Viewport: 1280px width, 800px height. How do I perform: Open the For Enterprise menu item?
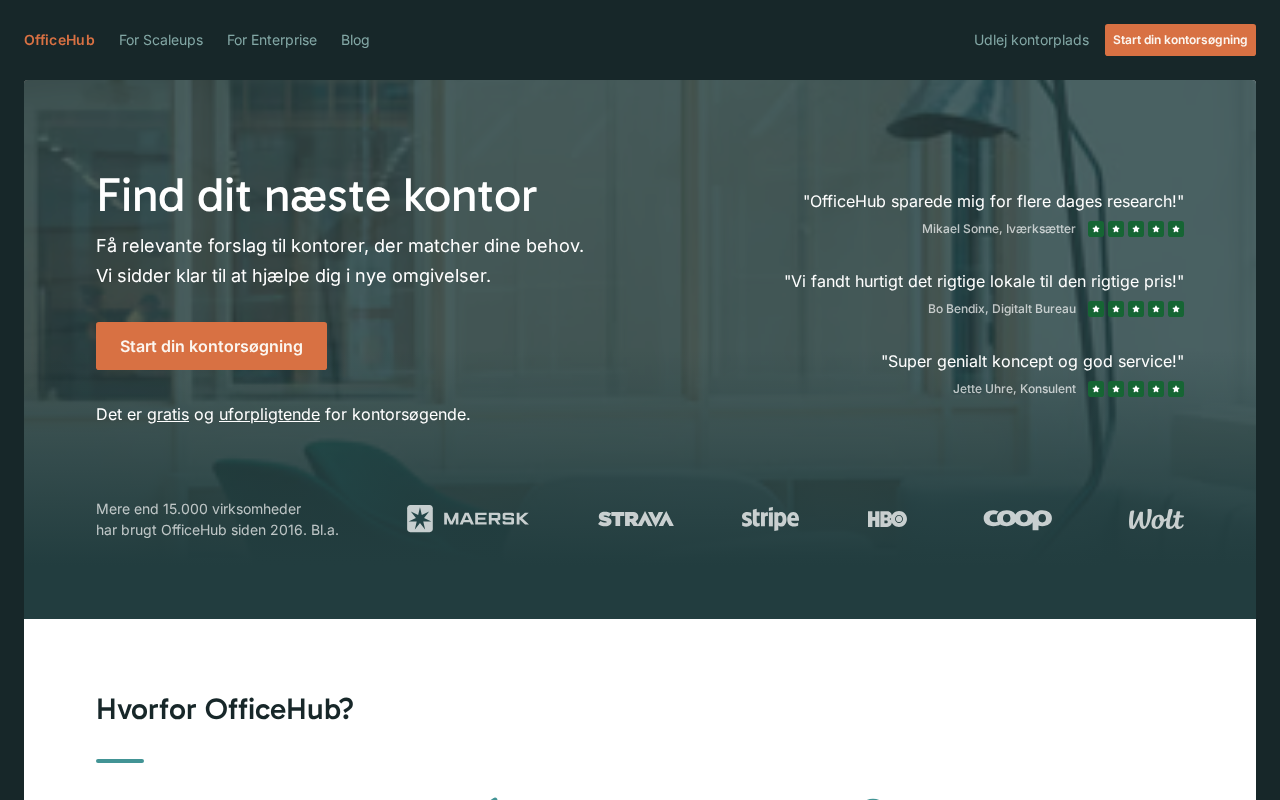(272, 40)
